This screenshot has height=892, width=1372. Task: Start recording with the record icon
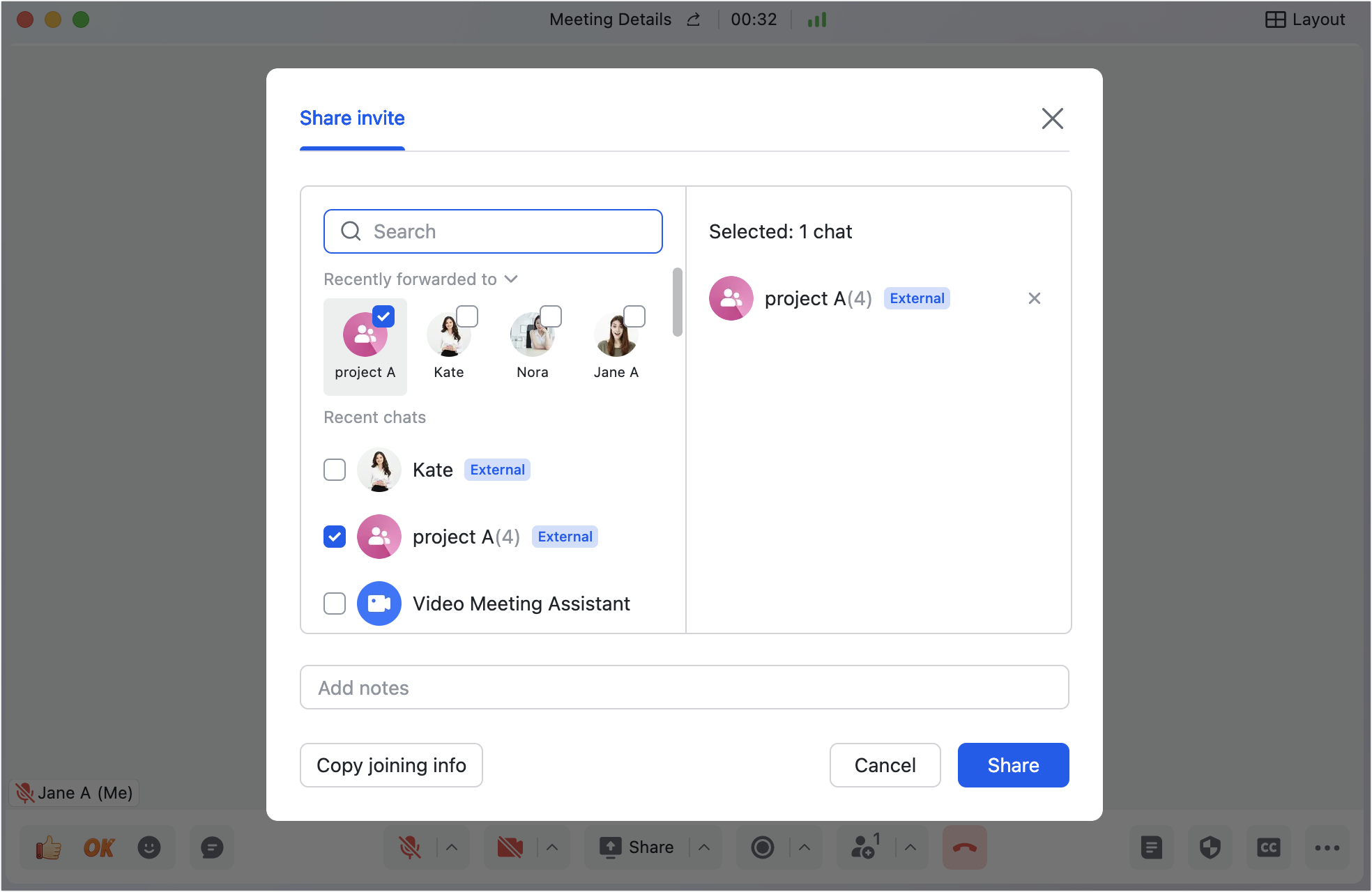pos(763,847)
